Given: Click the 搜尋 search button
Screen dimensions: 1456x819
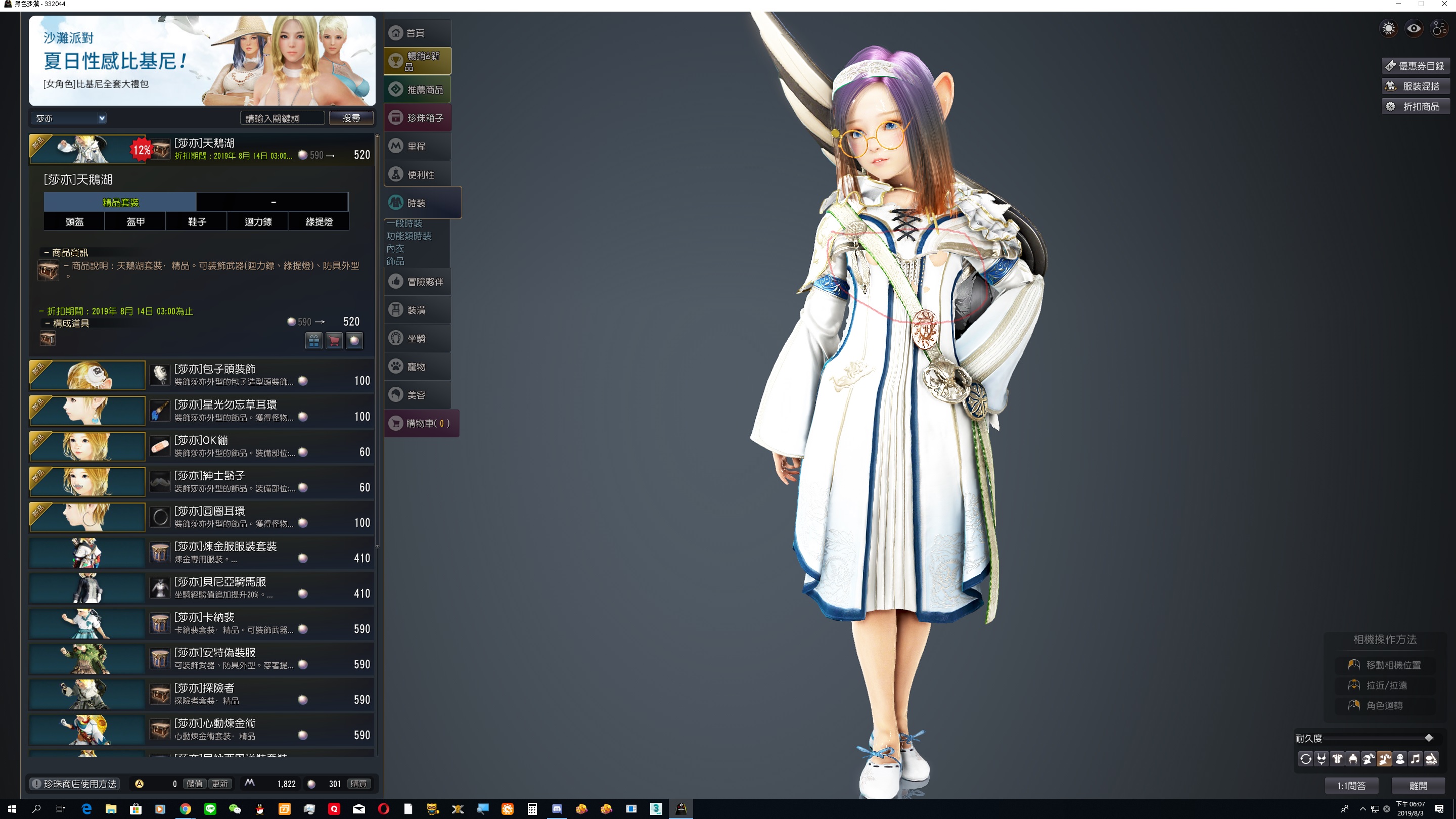Looking at the screenshot, I should click(x=351, y=118).
